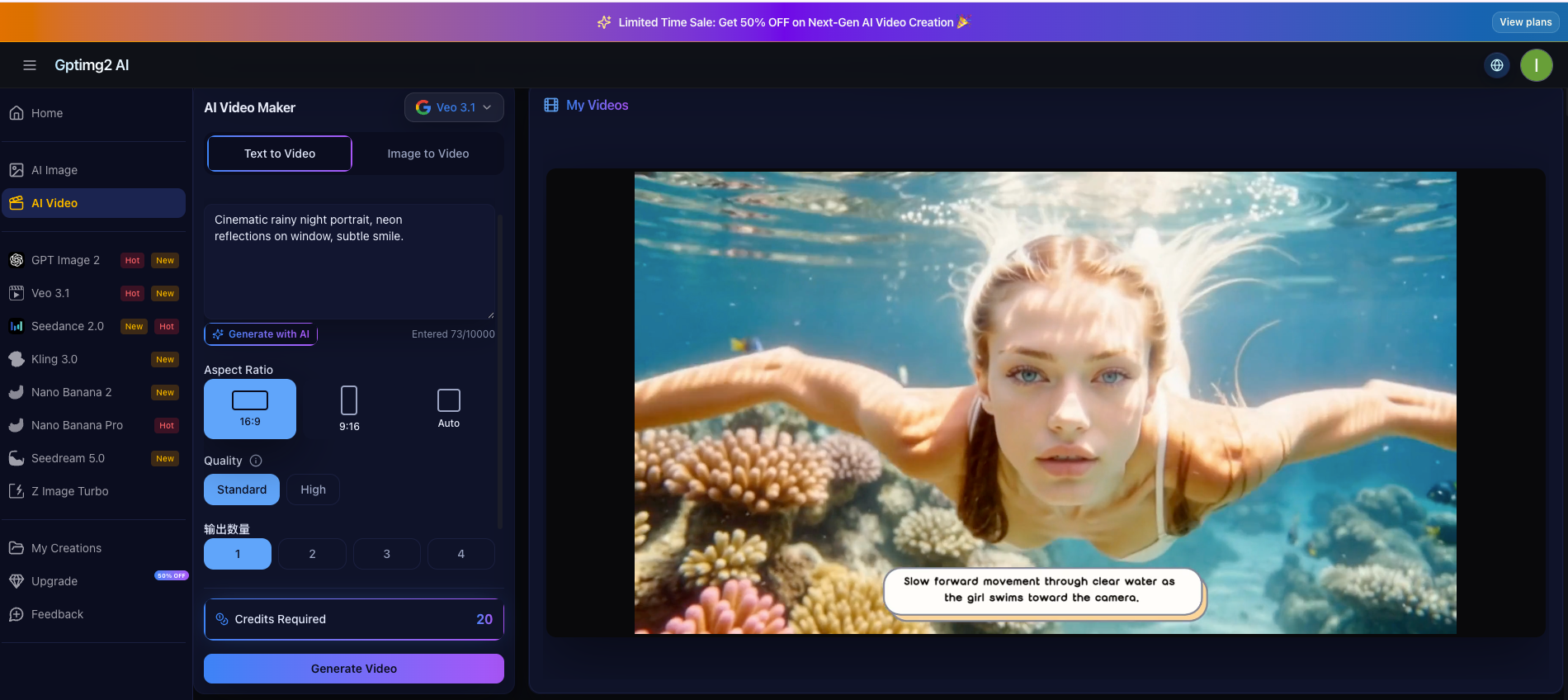Image resolution: width=1568 pixels, height=700 pixels.
Task: Set output count to 4
Action: (x=460, y=554)
